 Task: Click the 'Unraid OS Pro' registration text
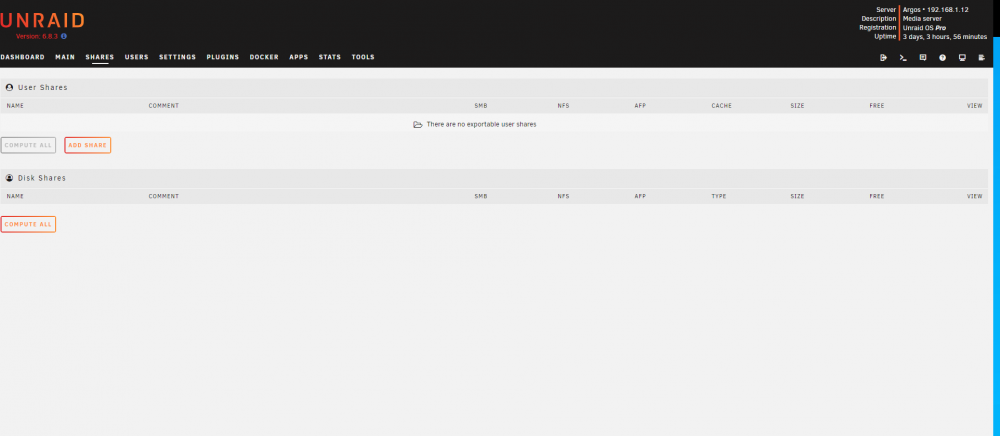point(925,28)
